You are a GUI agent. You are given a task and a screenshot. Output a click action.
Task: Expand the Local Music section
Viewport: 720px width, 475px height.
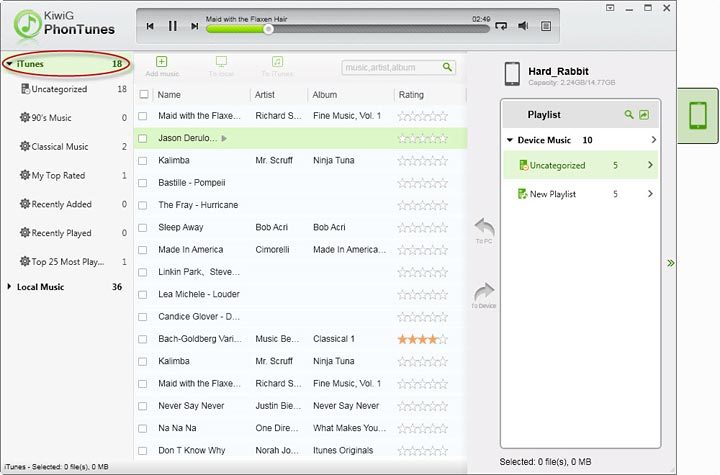point(9,287)
